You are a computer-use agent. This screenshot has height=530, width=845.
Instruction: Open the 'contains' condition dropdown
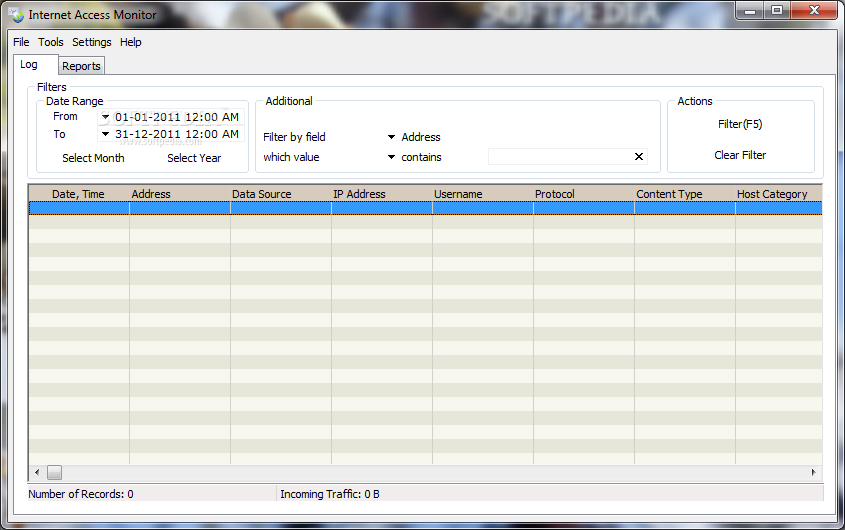[x=392, y=157]
